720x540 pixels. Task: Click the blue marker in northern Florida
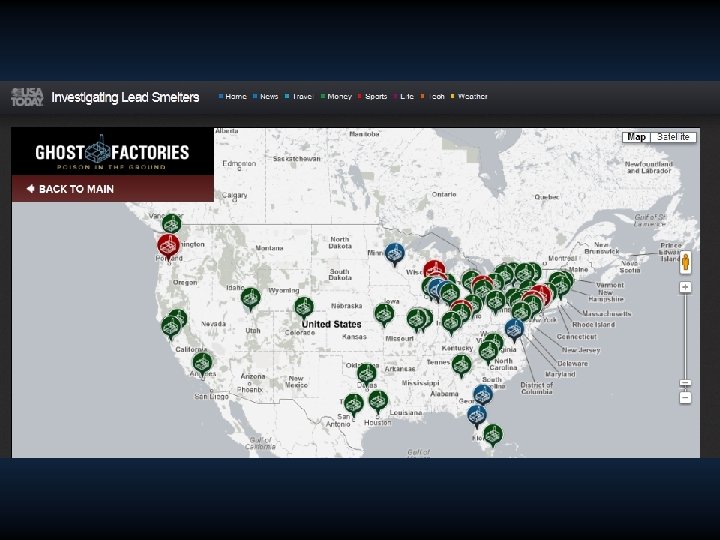pyautogui.click(x=477, y=415)
